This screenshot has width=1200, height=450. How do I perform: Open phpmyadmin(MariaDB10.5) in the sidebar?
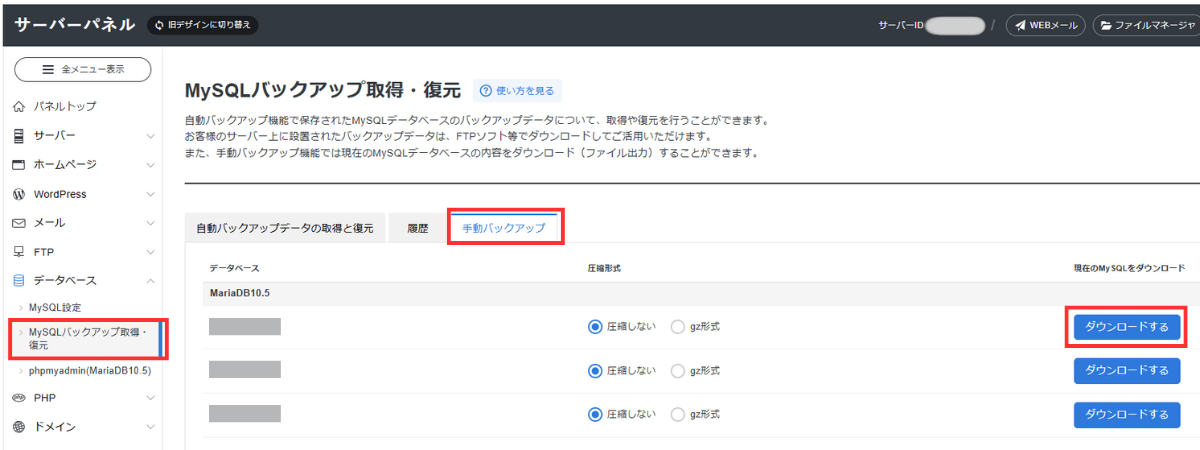click(89, 370)
